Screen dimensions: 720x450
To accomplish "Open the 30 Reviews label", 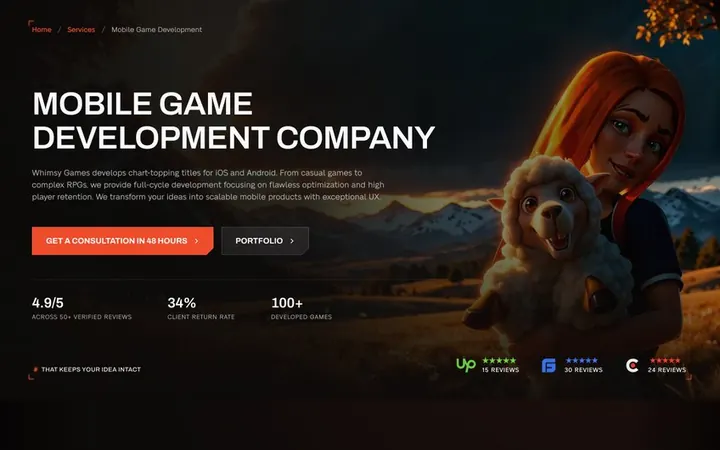I will 584,370.
